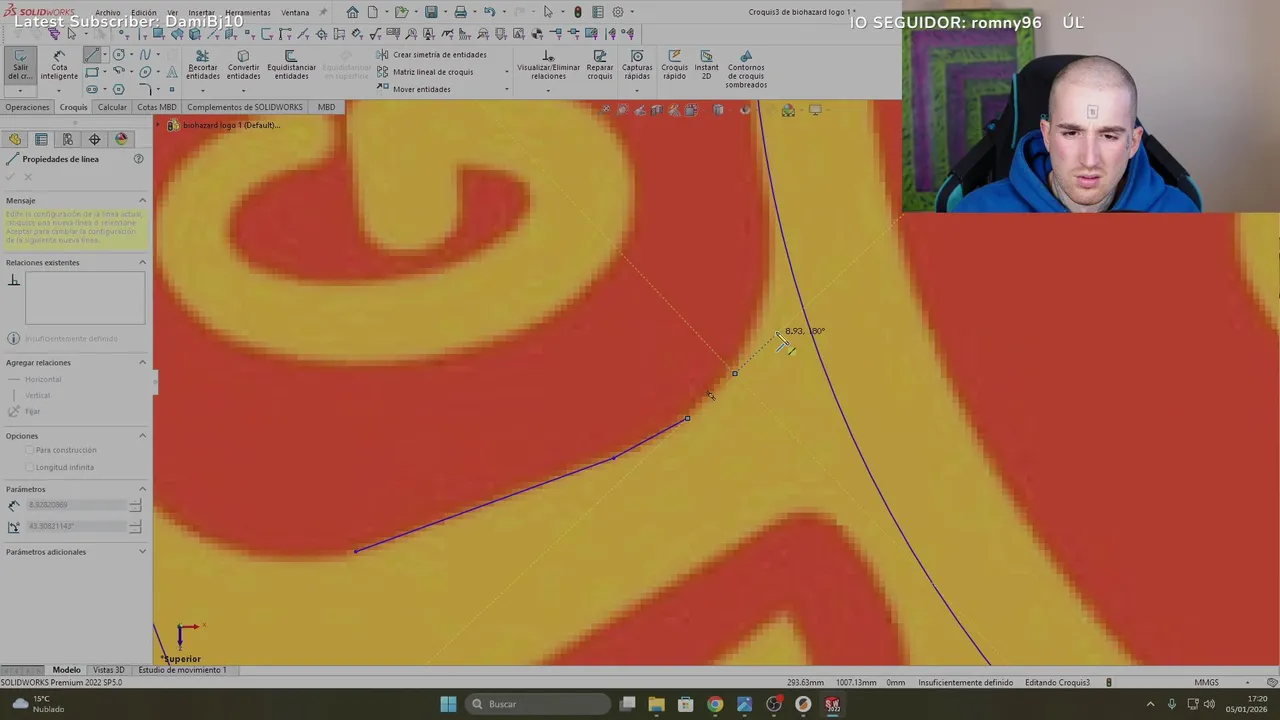Open the Options gear icon

click(618, 12)
